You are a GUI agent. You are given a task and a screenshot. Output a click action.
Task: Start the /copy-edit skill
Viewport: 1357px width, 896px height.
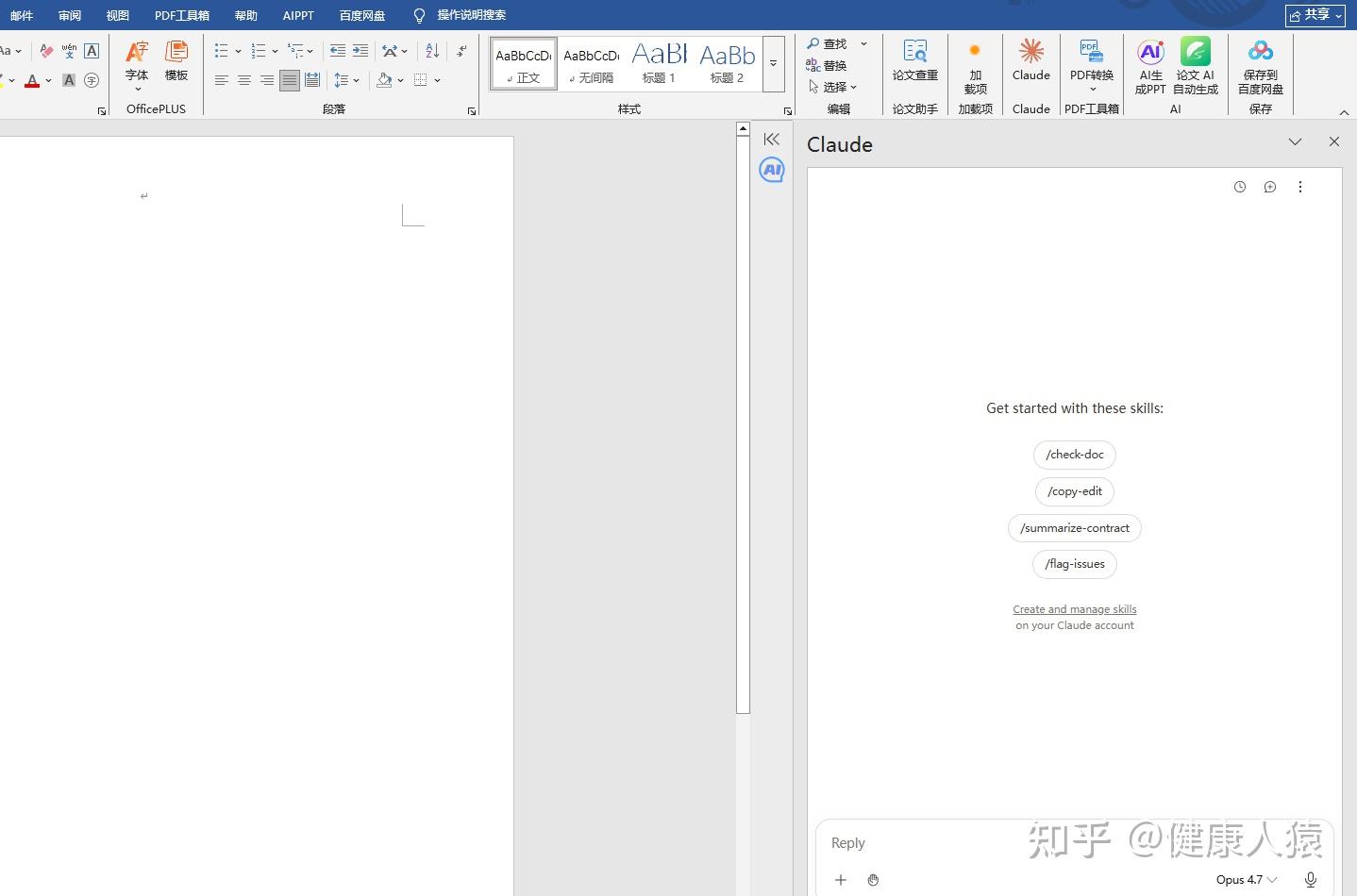[x=1075, y=491]
